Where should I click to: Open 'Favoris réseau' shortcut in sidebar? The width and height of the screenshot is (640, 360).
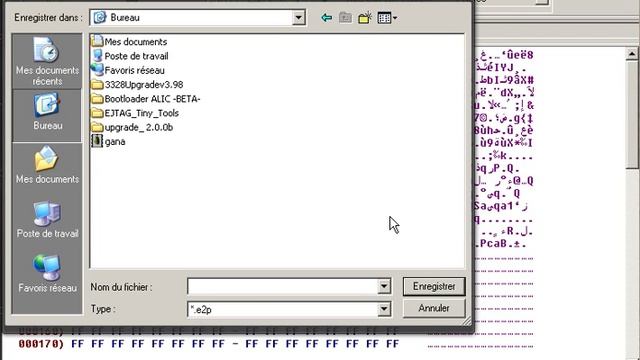click(47, 273)
